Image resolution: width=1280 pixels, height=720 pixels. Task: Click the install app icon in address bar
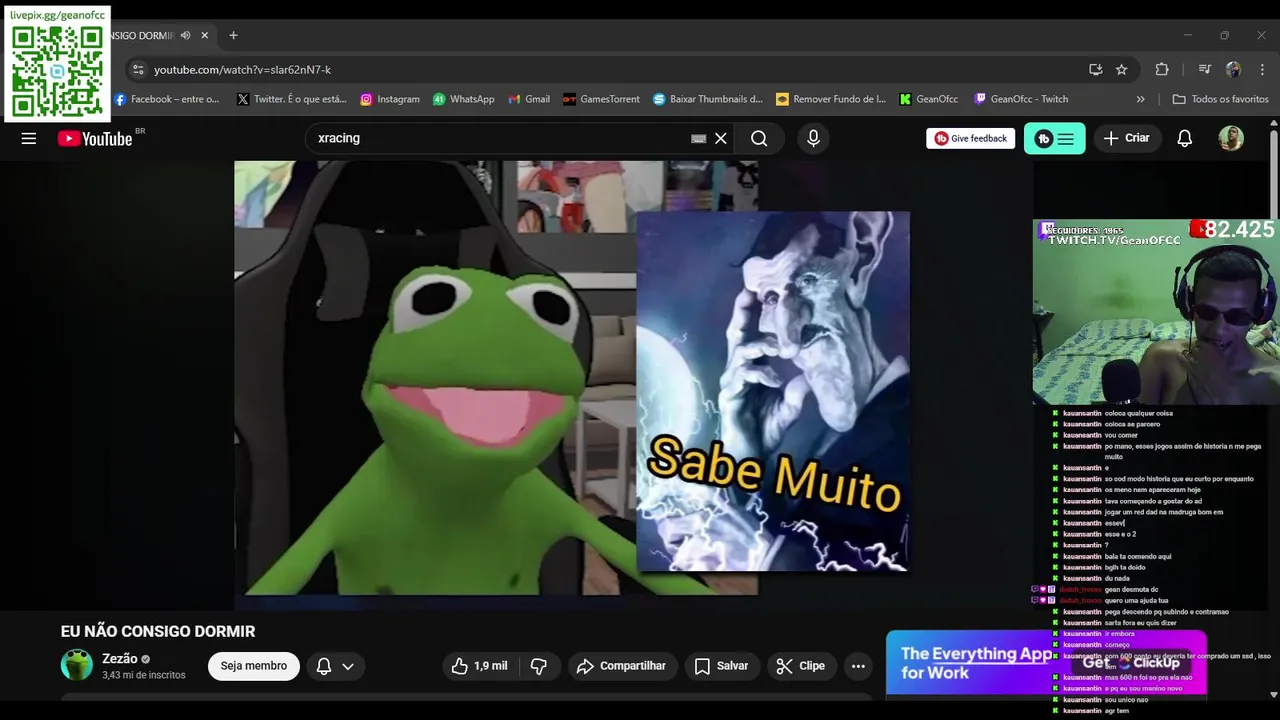1096,69
